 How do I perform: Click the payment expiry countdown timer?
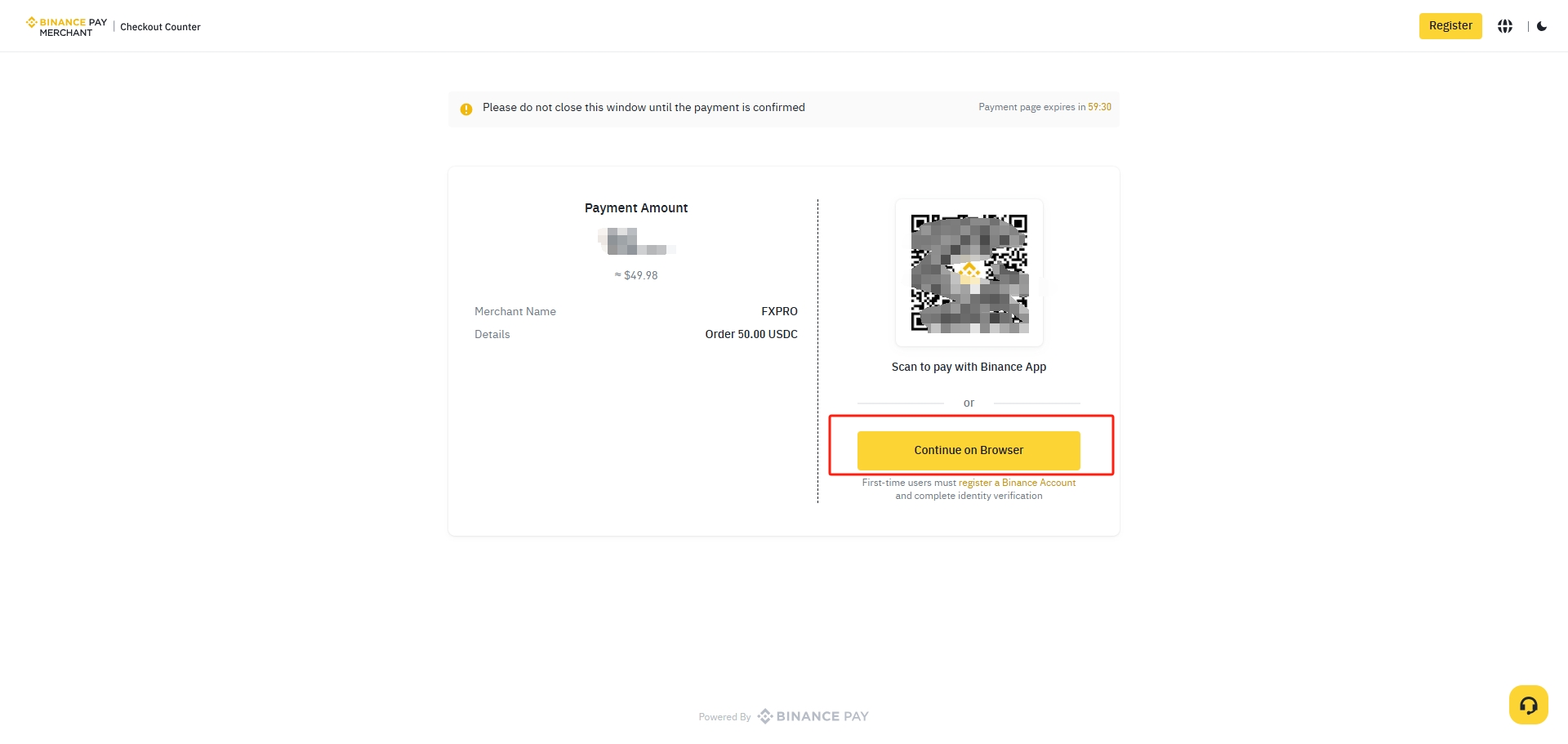(1099, 107)
